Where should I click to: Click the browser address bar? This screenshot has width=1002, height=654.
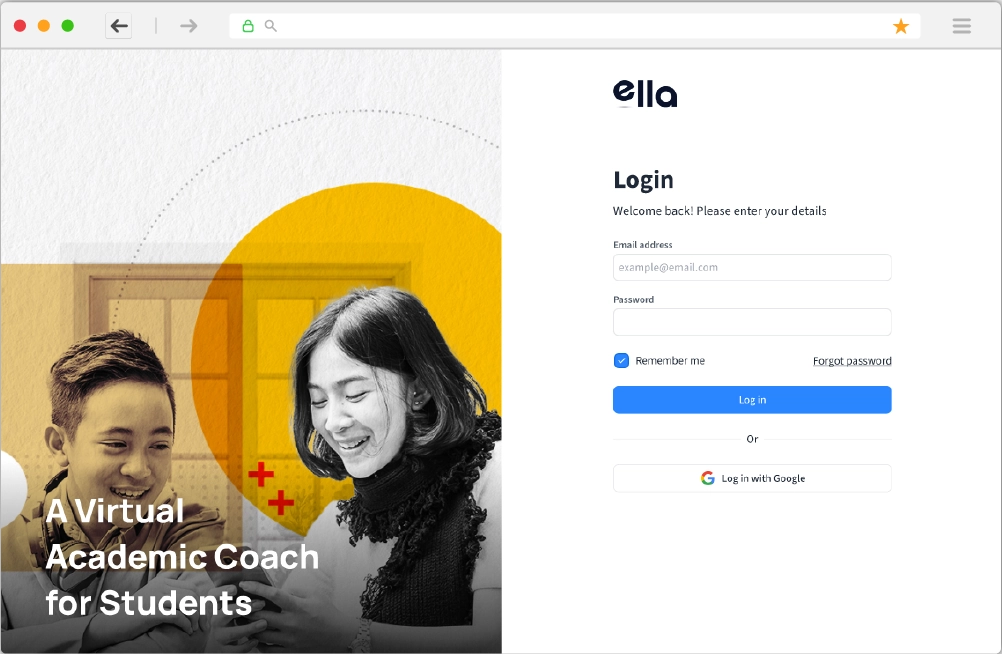[x=575, y=26]
